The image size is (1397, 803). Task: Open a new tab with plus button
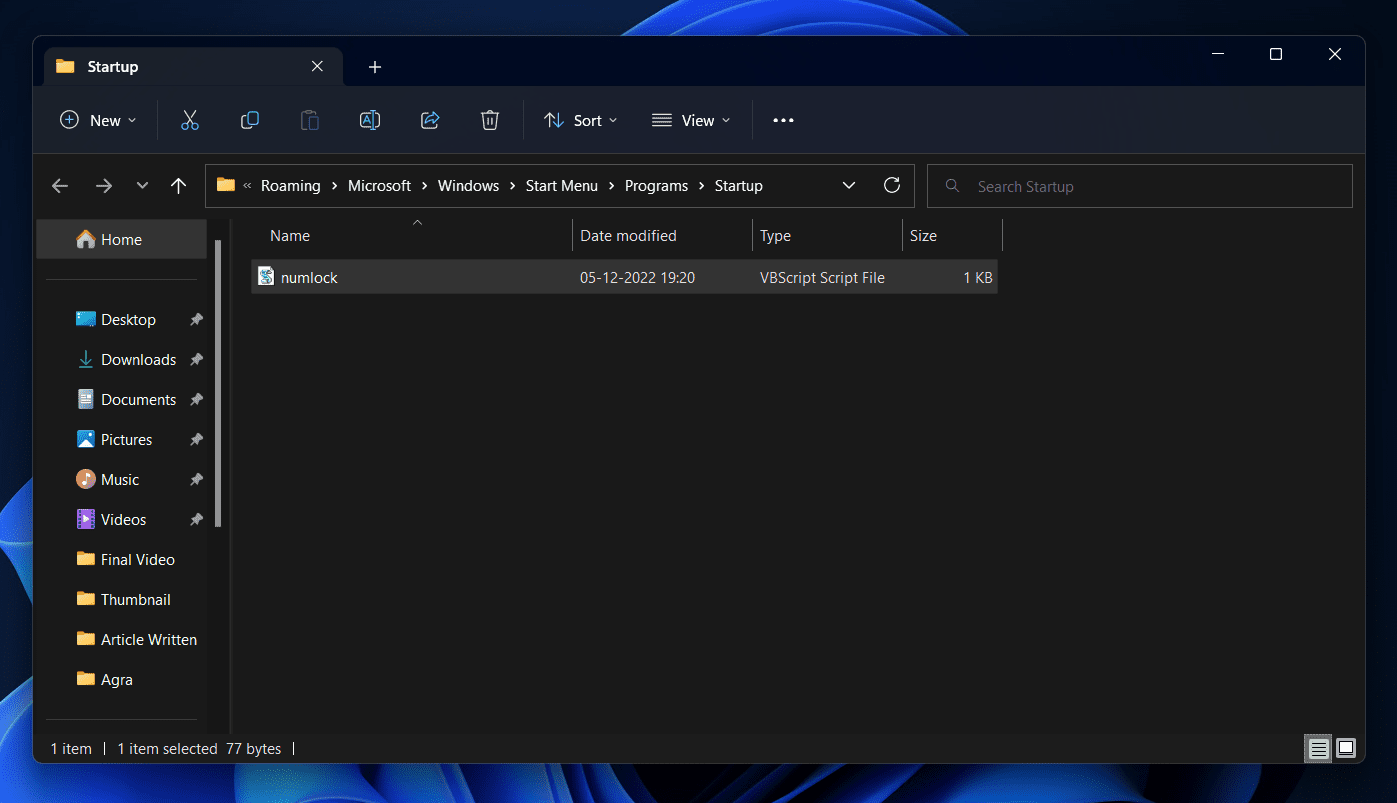point(375,67)
